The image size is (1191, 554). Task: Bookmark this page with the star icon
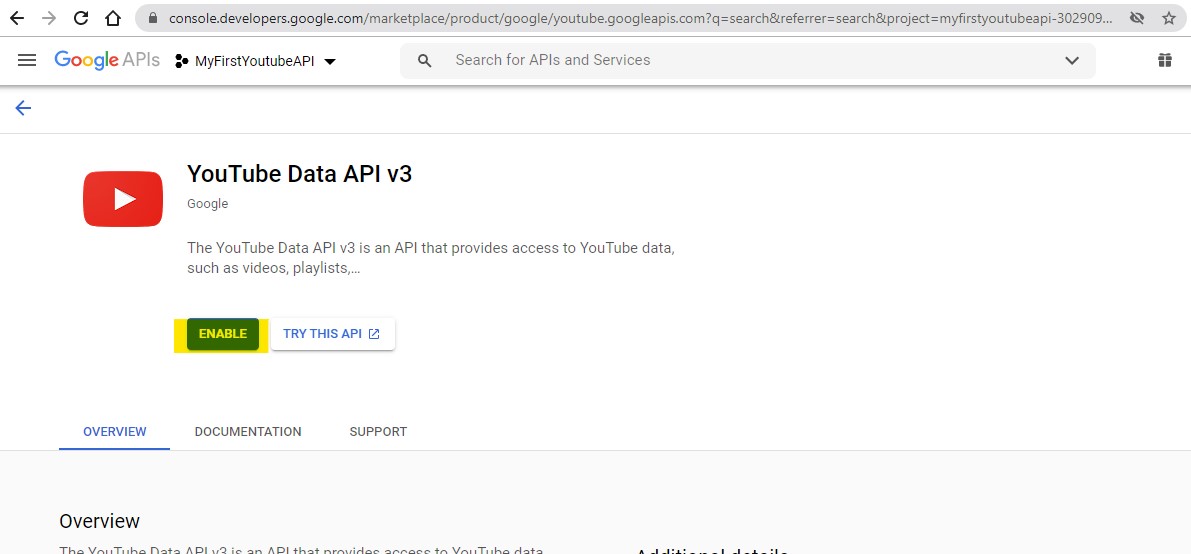click(1168, 18)
